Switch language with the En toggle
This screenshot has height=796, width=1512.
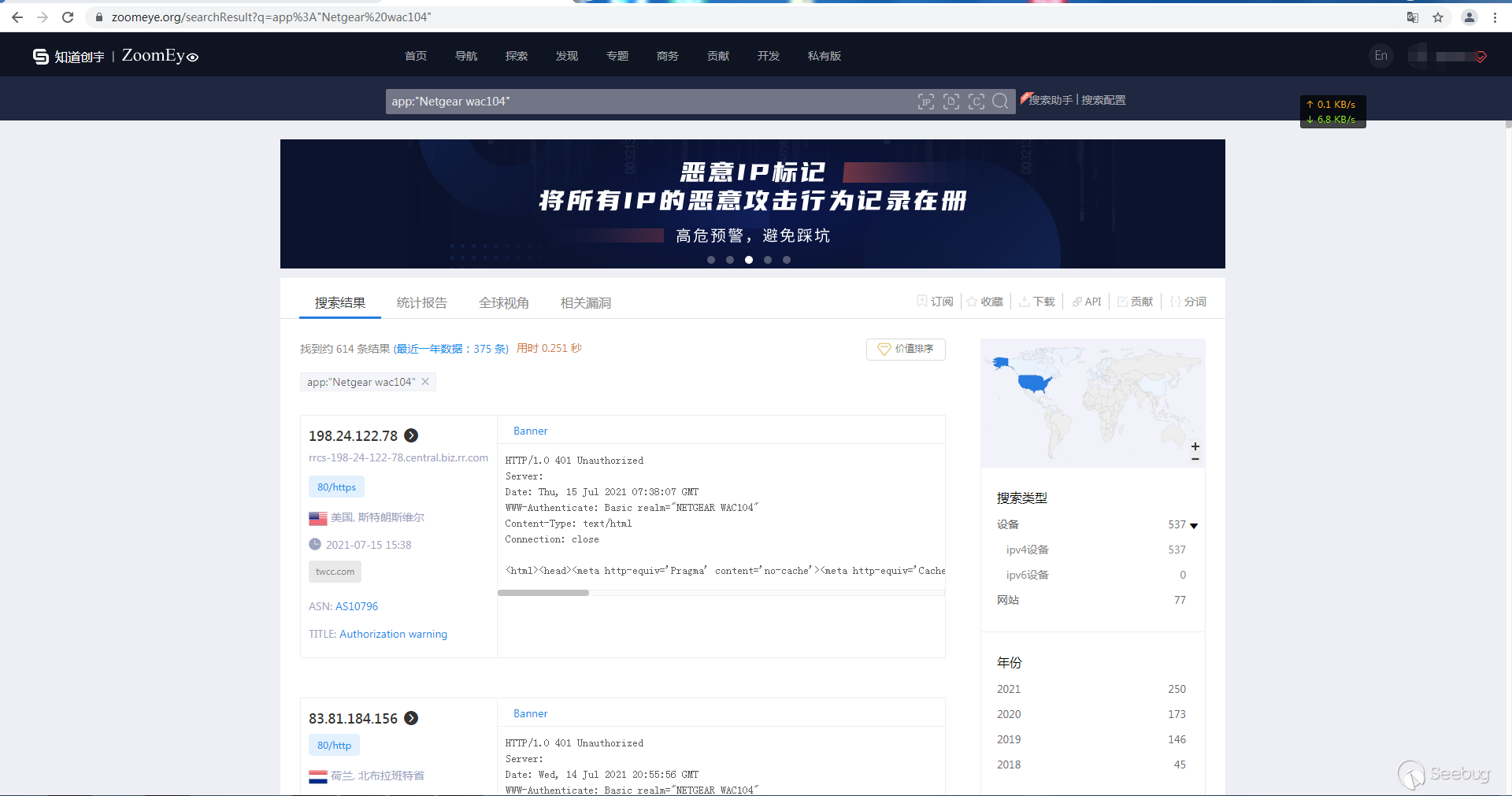(1381, 56)
